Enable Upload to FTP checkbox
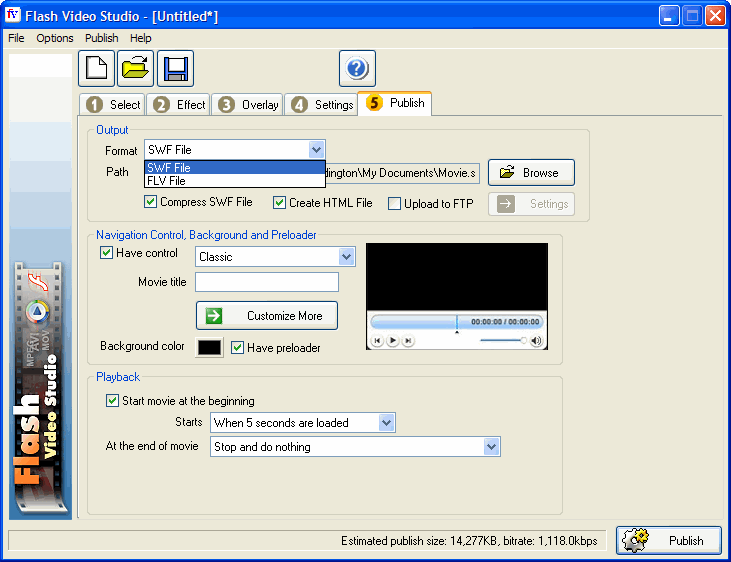 pos(394,203)
